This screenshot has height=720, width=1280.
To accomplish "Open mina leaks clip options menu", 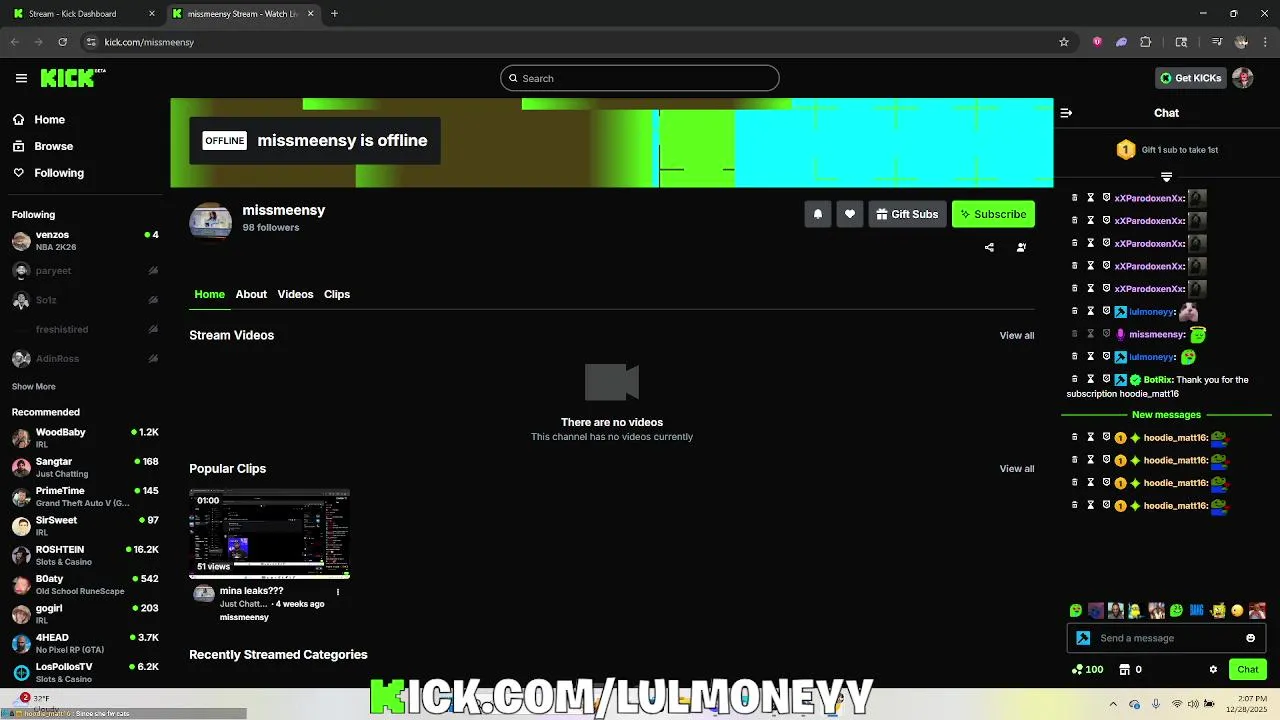I will pyautogui.click(x=338, y=591).
